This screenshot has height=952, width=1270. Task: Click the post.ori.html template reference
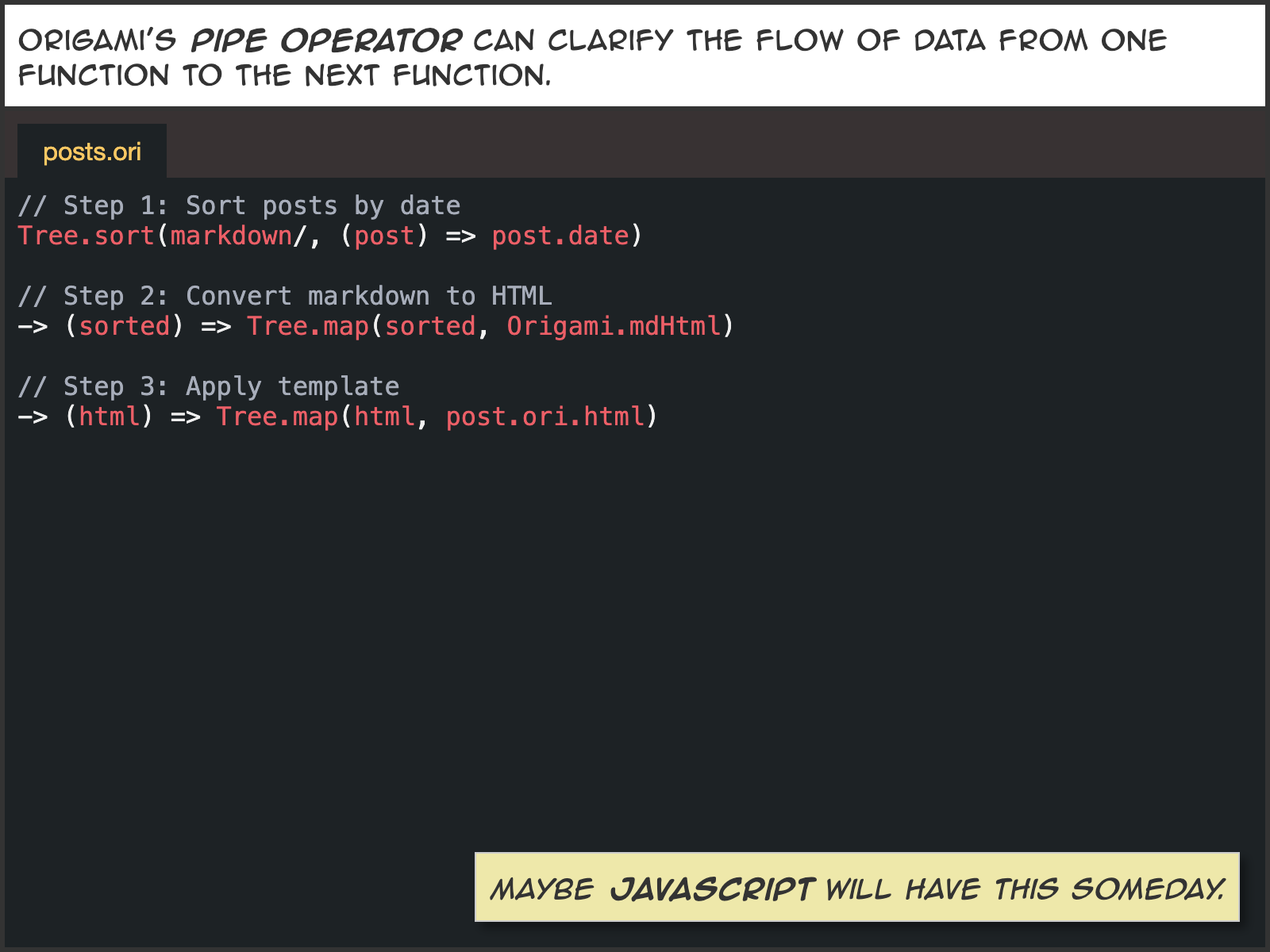pyautogui.click(x=545, y=416)
